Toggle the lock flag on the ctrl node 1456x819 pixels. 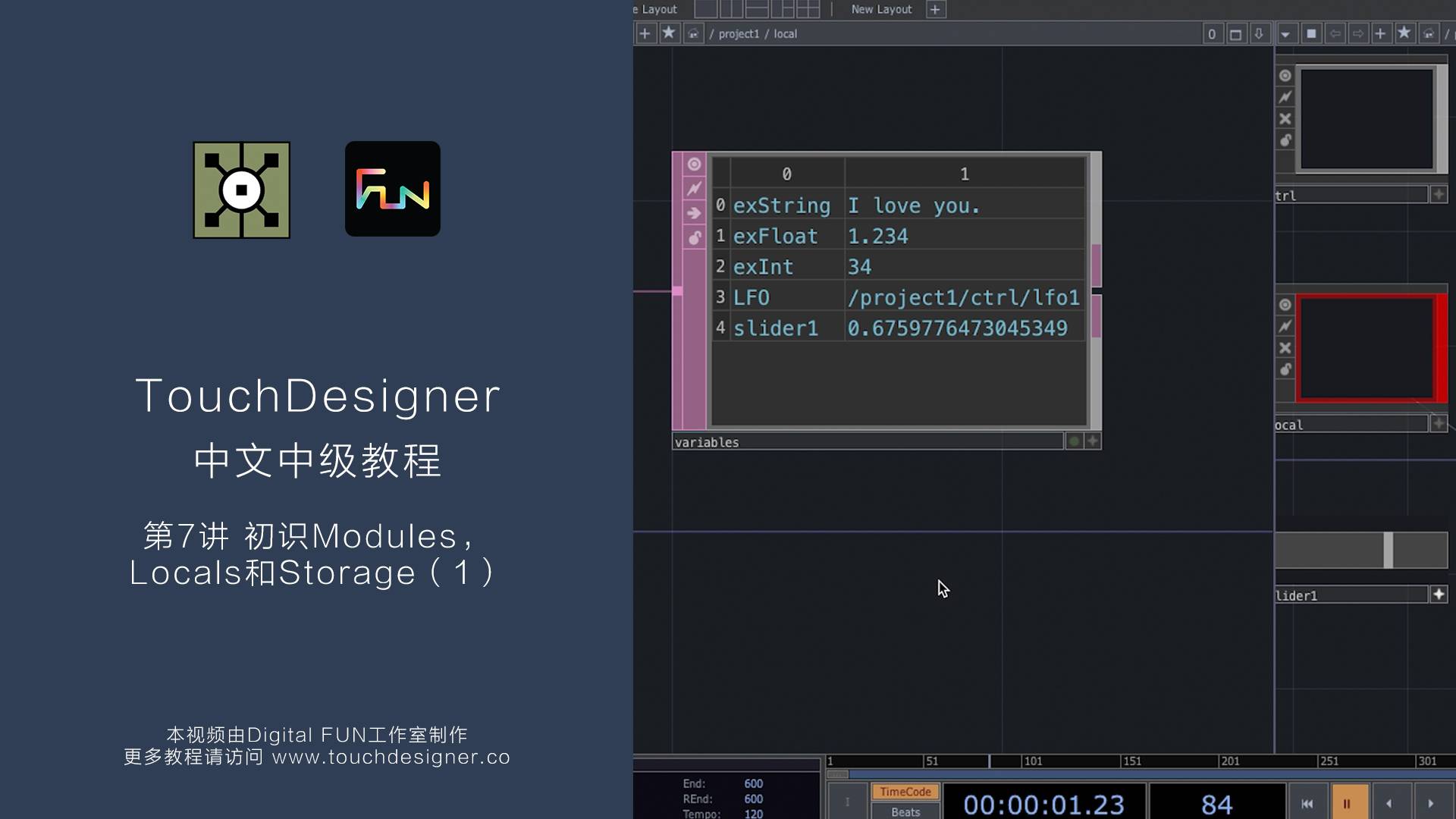tap(1285, 140)
